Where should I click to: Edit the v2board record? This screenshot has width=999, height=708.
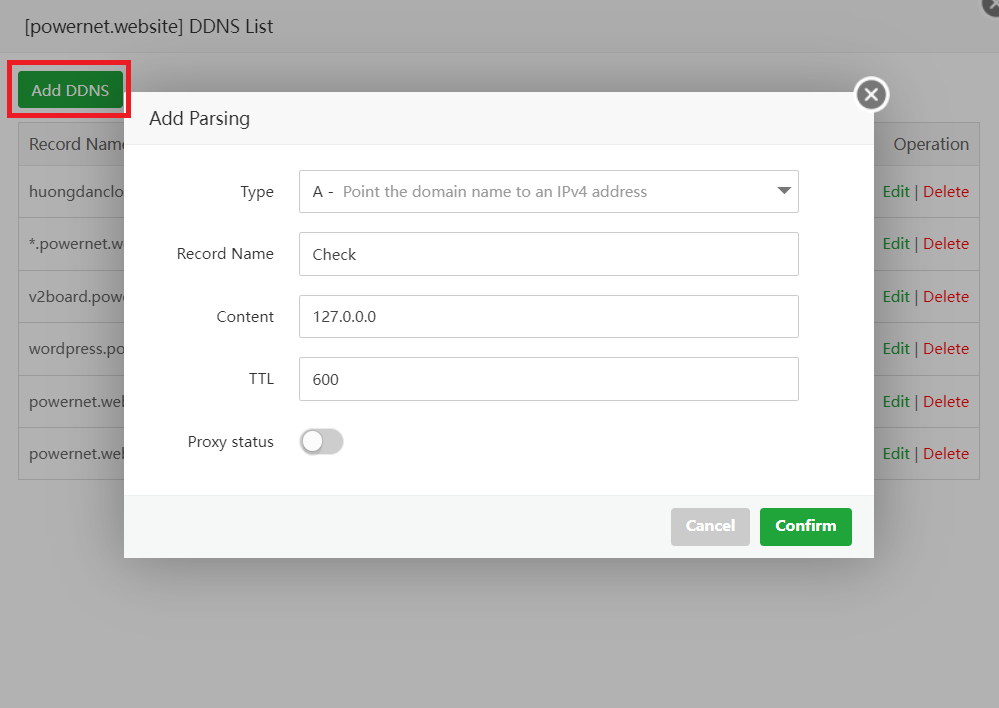click(896, 297)
